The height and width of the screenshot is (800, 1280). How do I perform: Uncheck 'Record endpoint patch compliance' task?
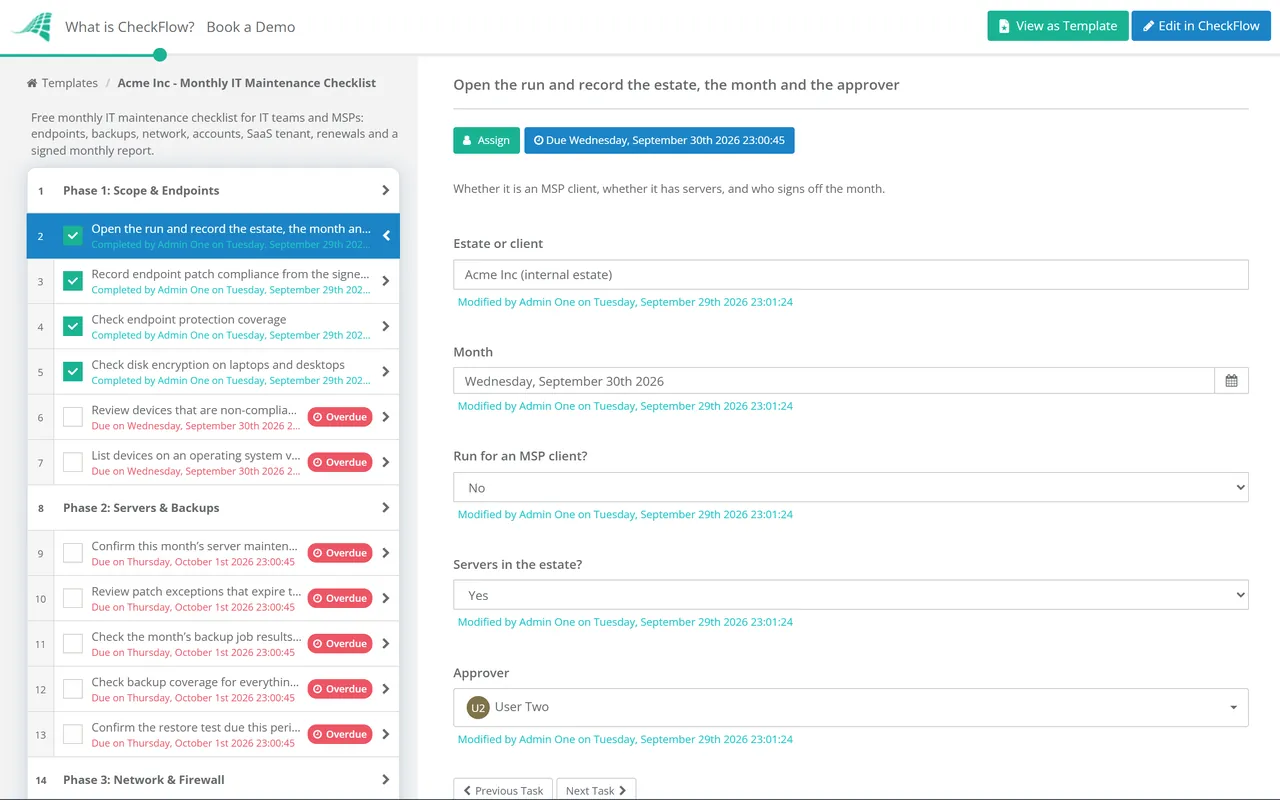click(73, 281)
